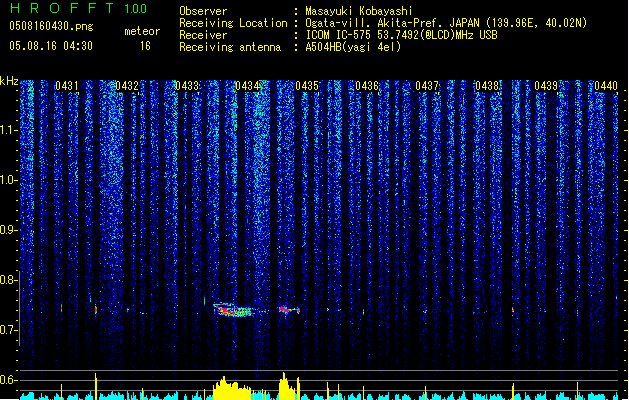Click the meteor count value 16
Screen dimensions: 629x400
pyautogui.click(x=145, y=46)
